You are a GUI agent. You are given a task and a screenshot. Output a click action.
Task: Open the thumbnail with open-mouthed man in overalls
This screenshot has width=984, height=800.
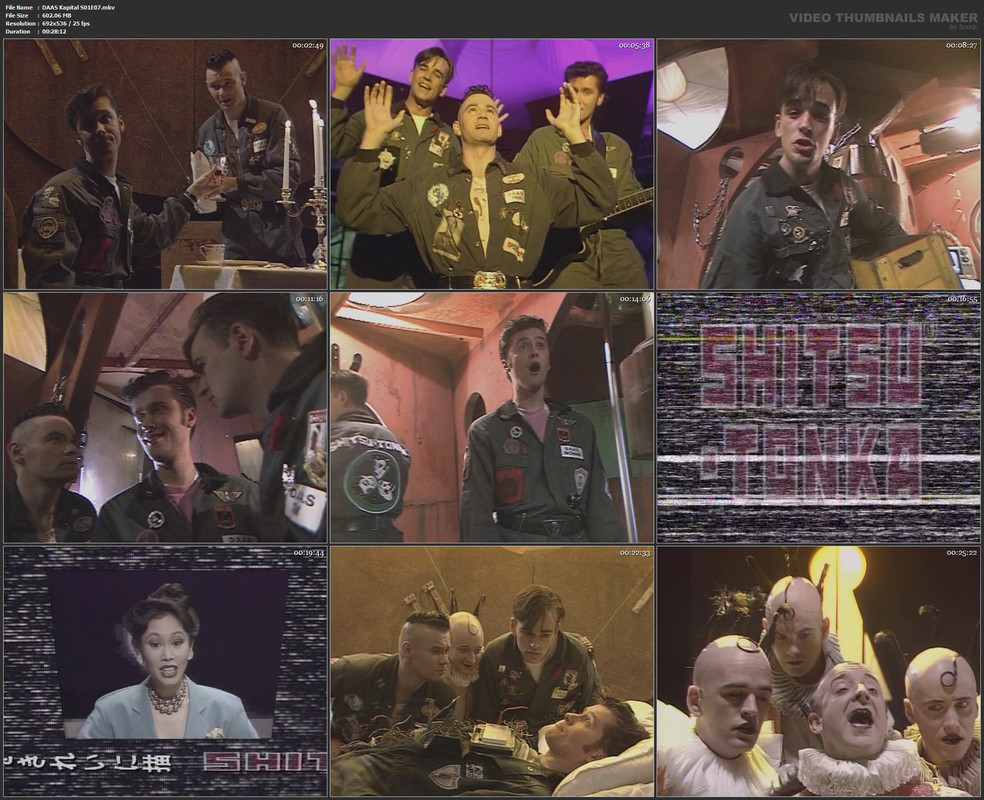click(x=492, y=417)
